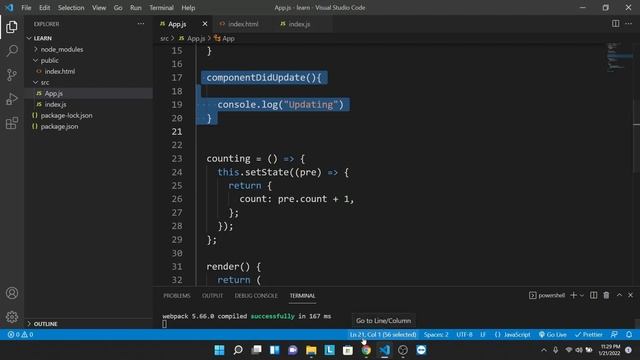The width and height of the screenshot is (640, 360).
Task: Open the Help menu
Action: tap(188, 8)
